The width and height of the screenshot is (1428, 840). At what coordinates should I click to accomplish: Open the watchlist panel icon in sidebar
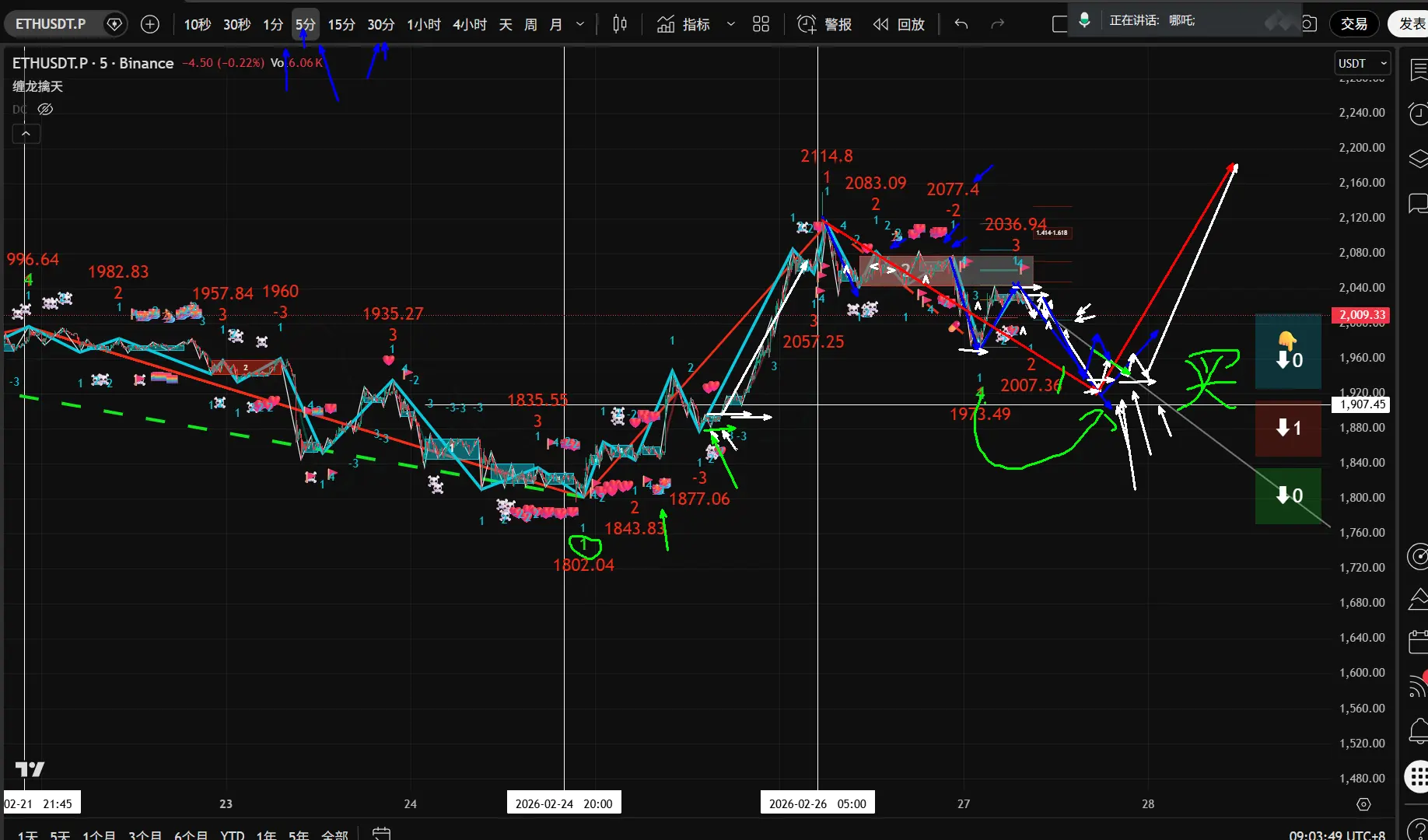pos(1418,71)
